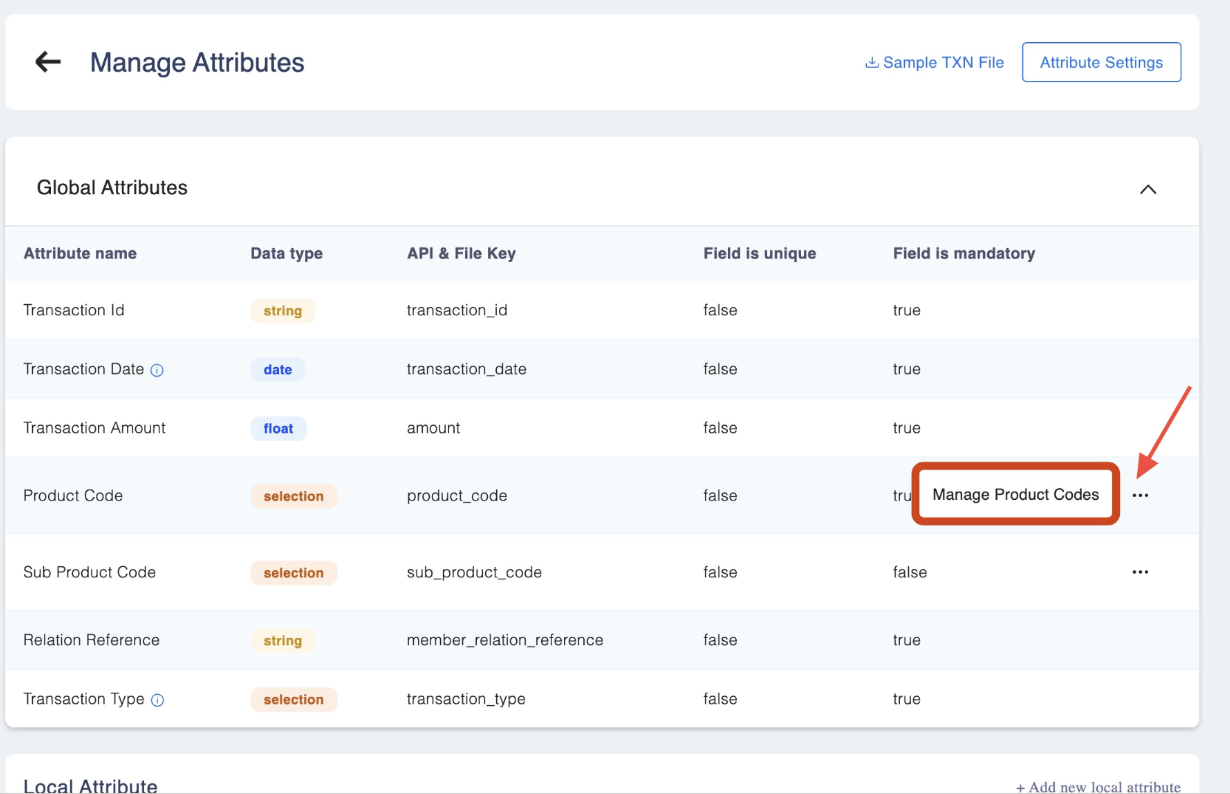The image size is (1230, 794).
Task: Open three-dot menu for Sub Product Code
Action: coord(1140,572)
